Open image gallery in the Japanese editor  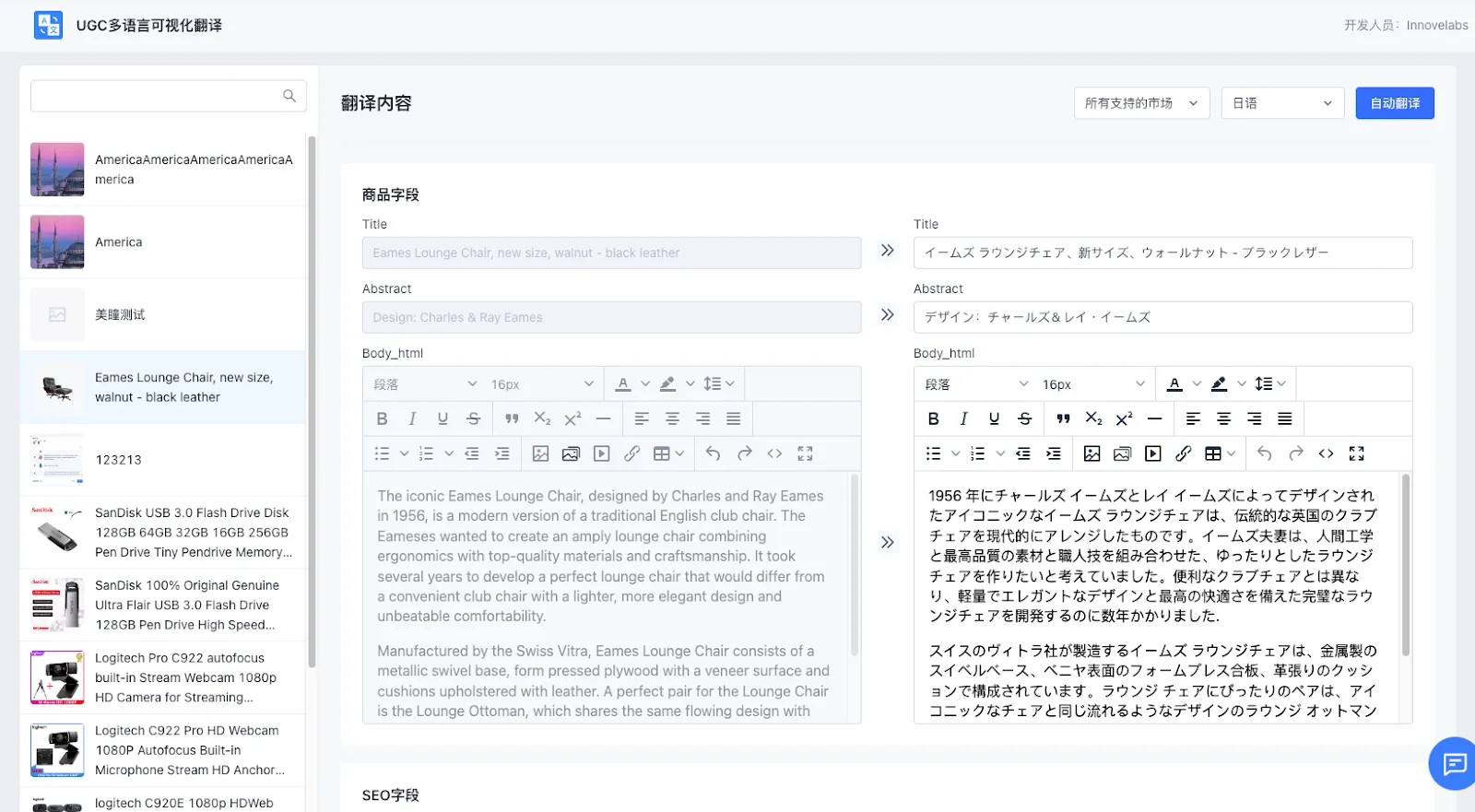tap(1122, 453)
